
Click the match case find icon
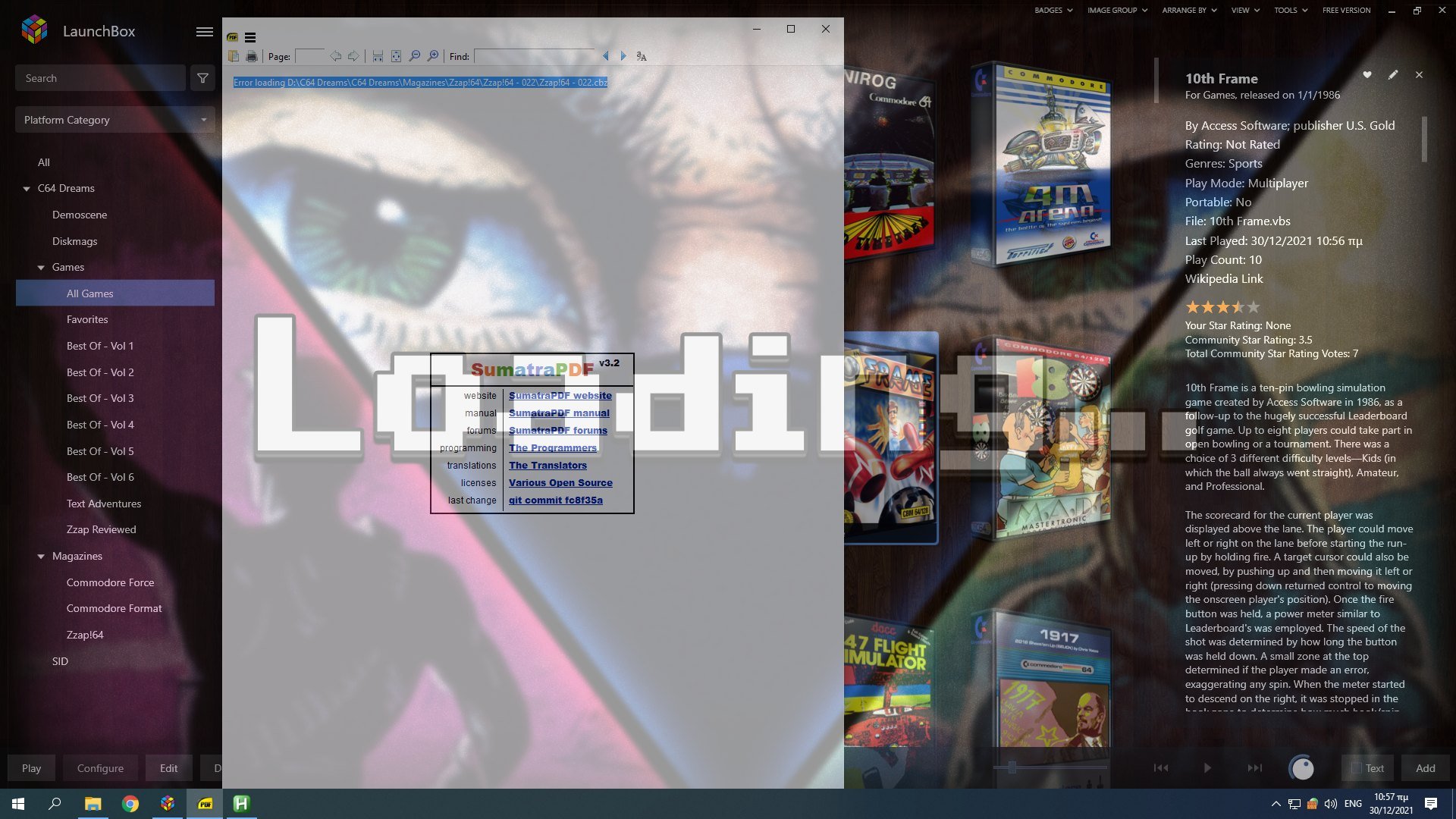pos(642,56)
